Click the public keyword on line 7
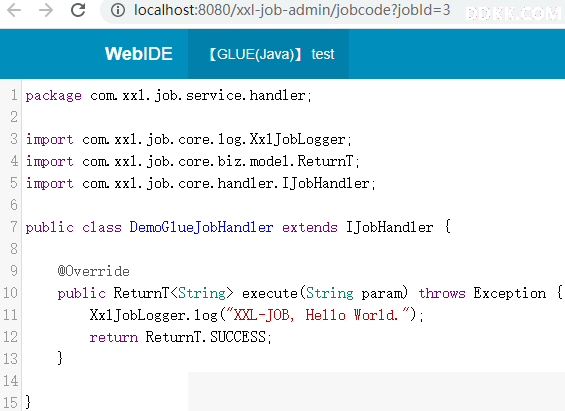Image resolution: width=565 pixels, height=411 pixels. coord(50,227)
